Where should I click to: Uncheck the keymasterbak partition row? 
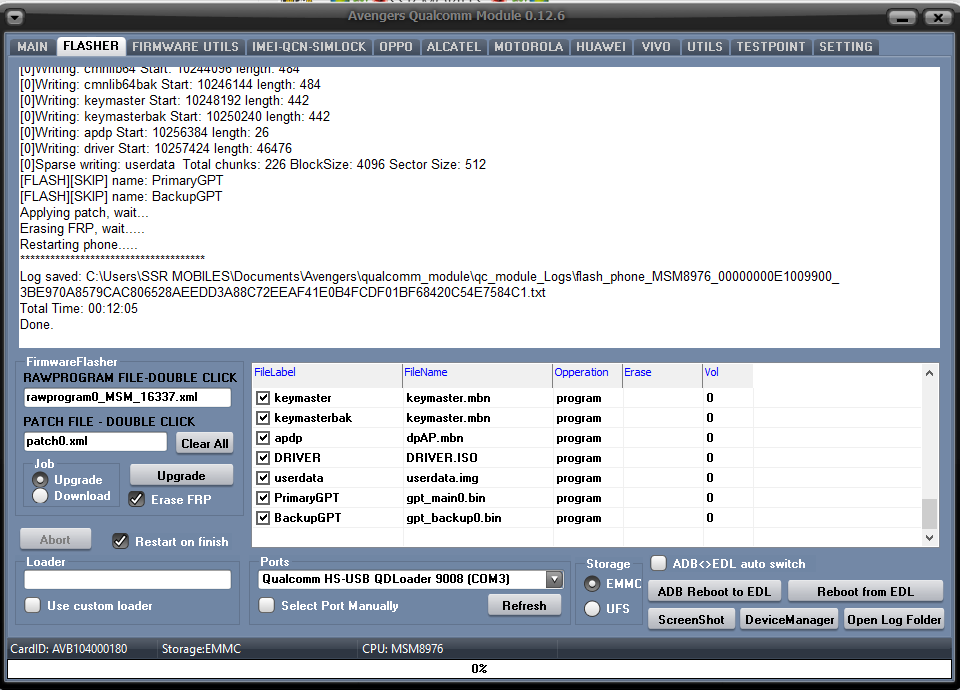263,418
